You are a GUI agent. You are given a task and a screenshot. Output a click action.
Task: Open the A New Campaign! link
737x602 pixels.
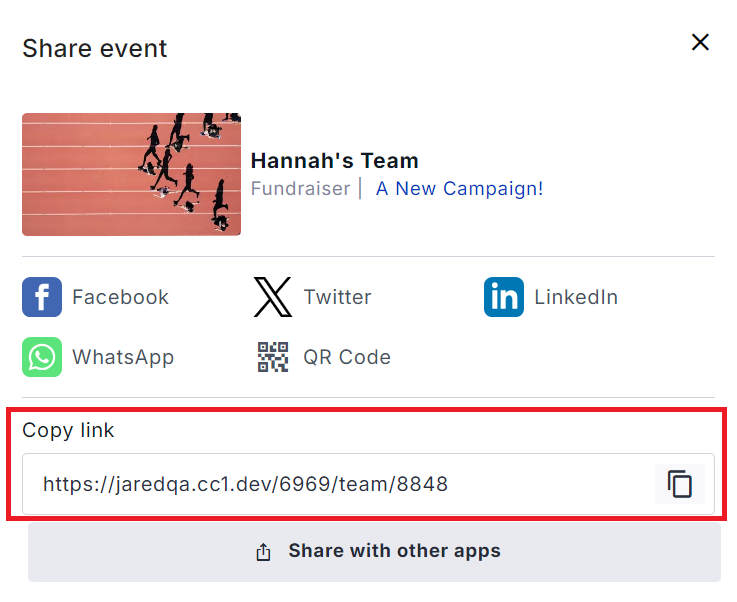(x=460, y=189)
